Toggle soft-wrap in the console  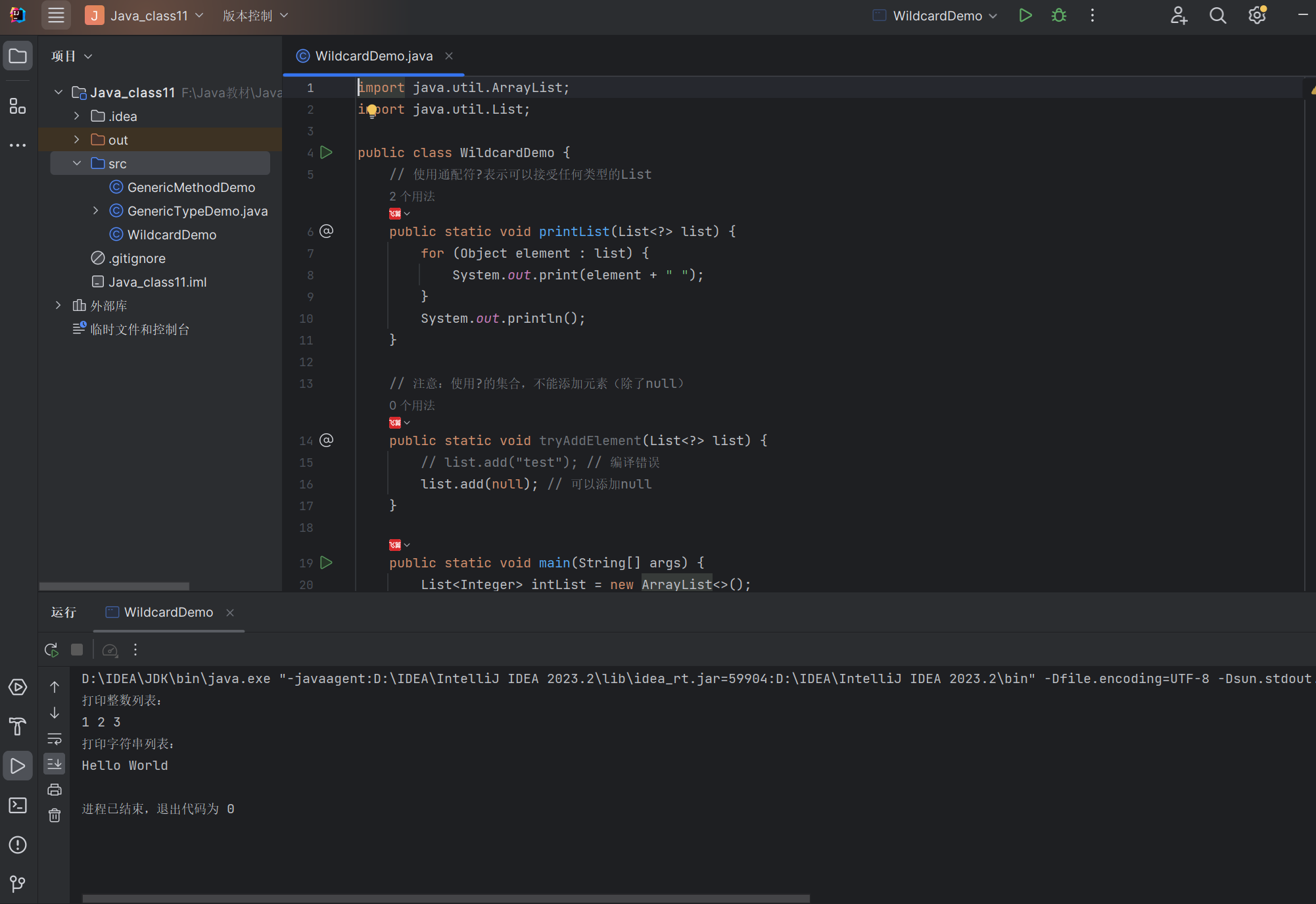(55, 738)
